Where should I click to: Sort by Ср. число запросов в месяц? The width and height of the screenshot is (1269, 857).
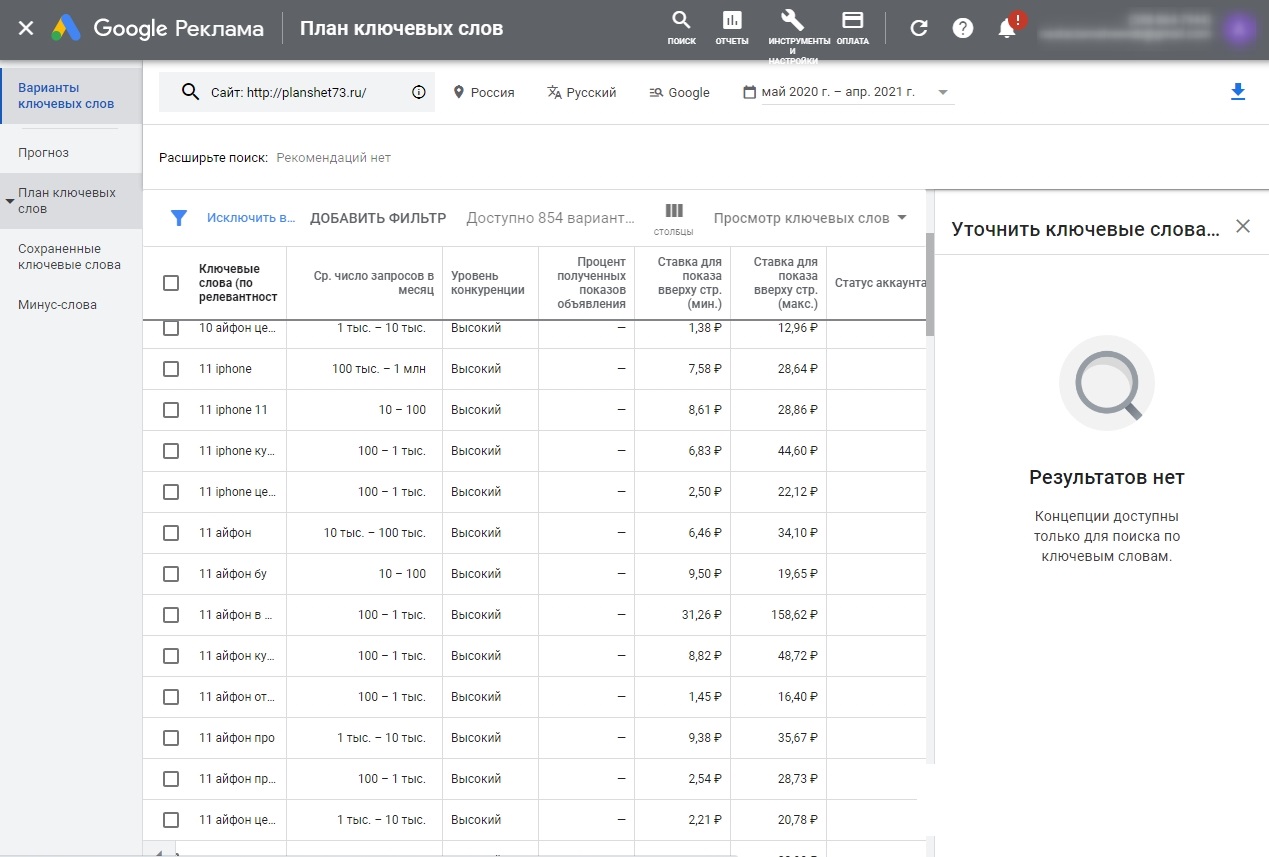374,283
